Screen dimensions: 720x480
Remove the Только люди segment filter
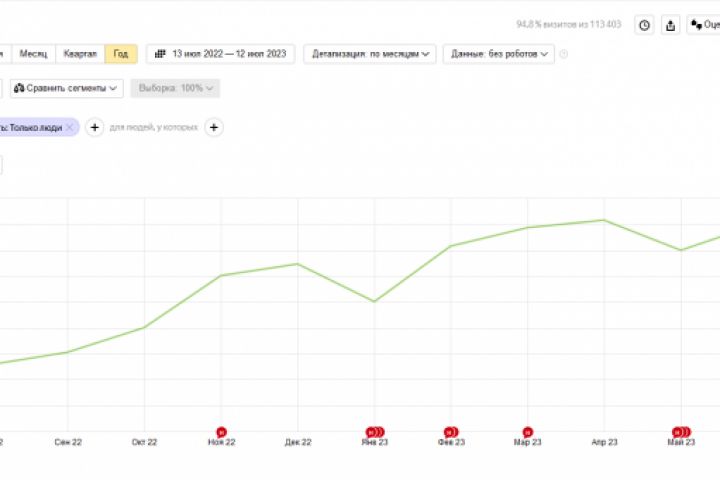pyautogui.click(x=70, y=127)
